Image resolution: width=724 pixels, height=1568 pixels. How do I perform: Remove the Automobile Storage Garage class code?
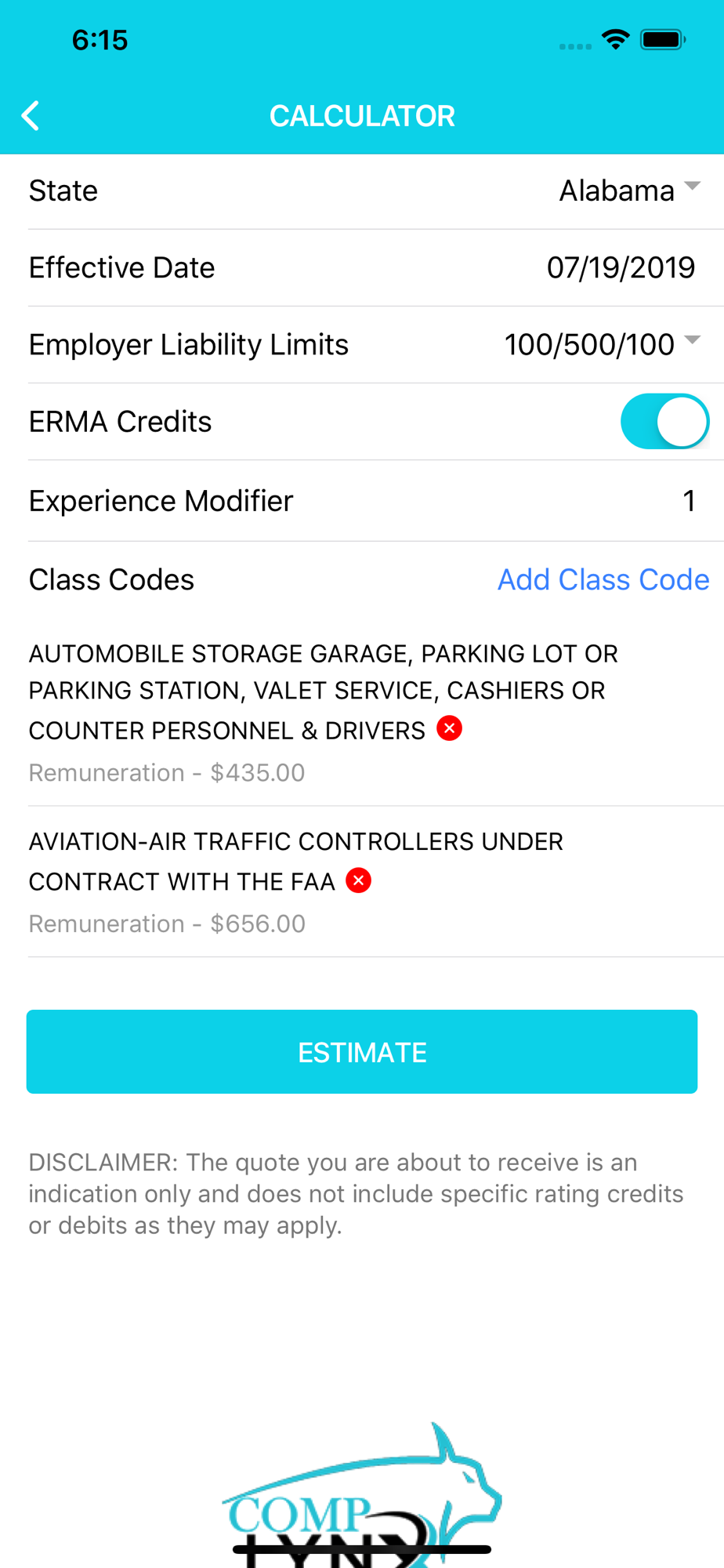tap(449, 728)
